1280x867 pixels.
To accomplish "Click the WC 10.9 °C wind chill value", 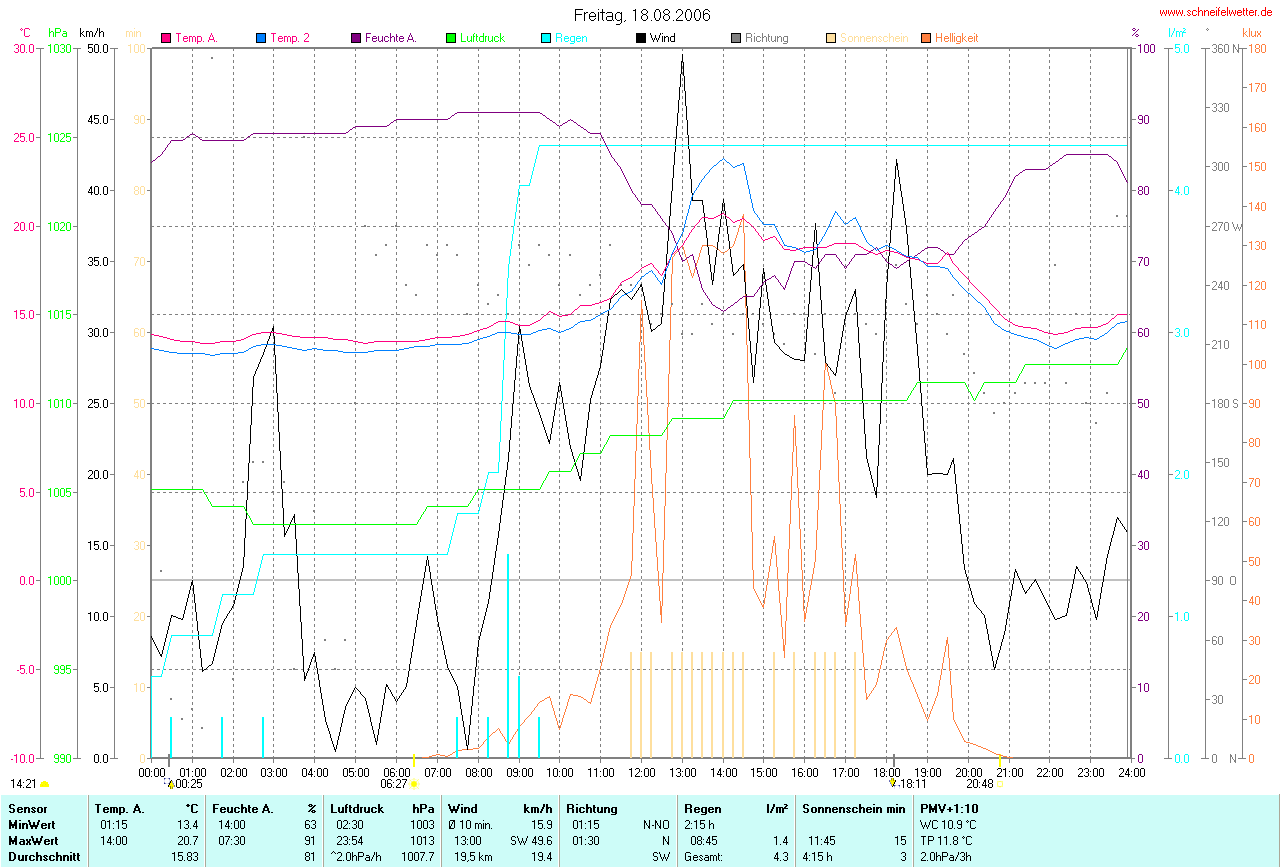I will pos(949,825).
